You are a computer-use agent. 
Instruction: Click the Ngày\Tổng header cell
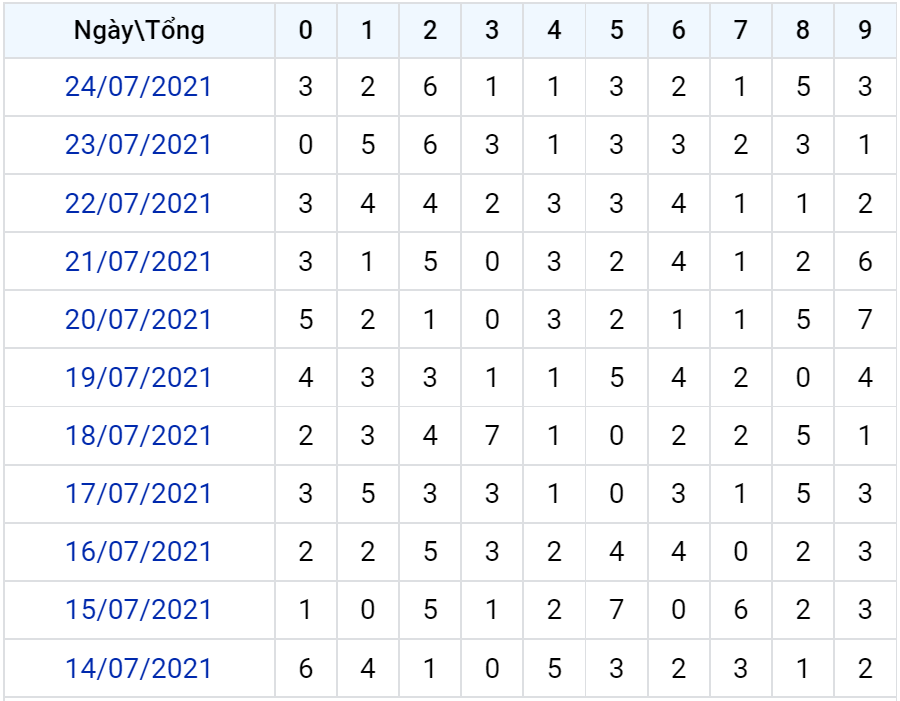139,30
